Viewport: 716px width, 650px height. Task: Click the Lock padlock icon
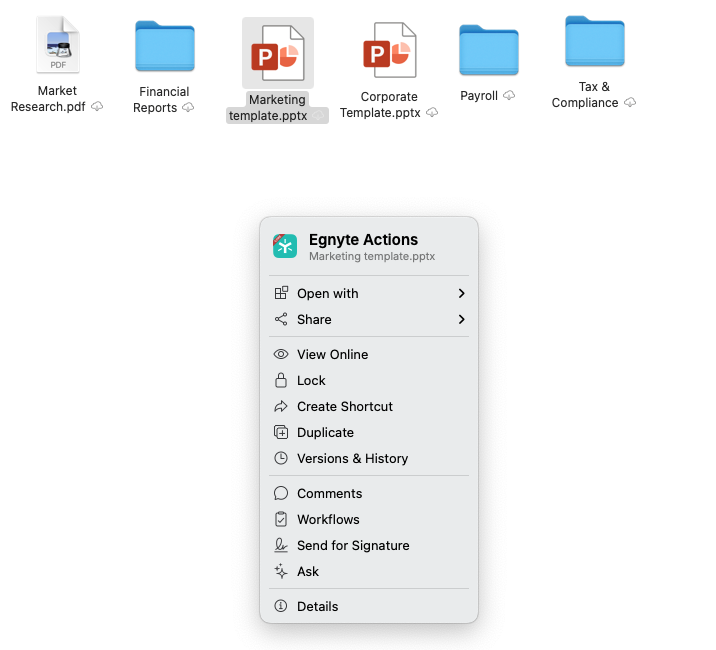(x=281, y=380)
